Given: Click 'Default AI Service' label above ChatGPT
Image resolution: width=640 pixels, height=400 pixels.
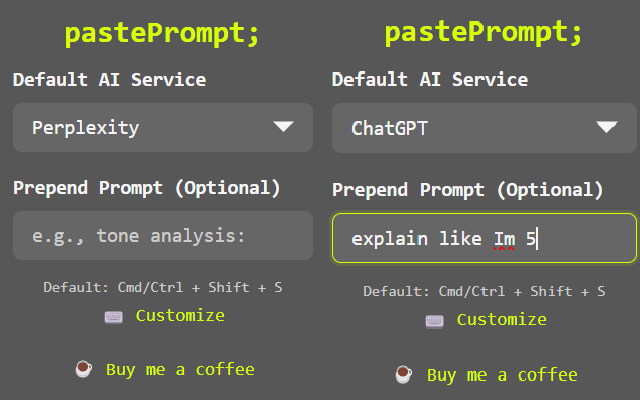Looking at the screenshot, I should click(x=430, y=80).
